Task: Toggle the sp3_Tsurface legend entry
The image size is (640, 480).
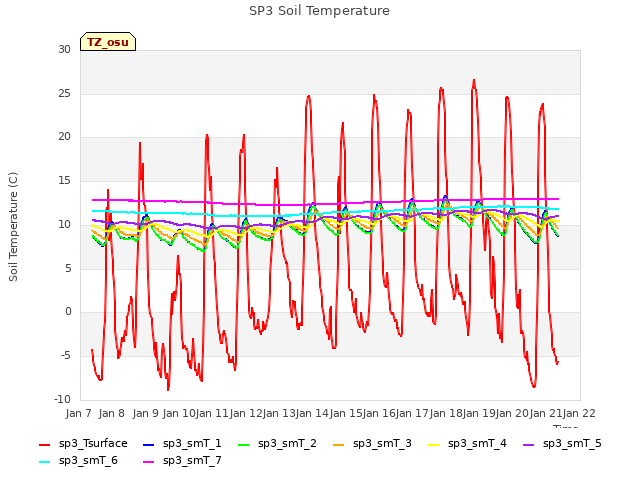Action: (x=83, y=444)
